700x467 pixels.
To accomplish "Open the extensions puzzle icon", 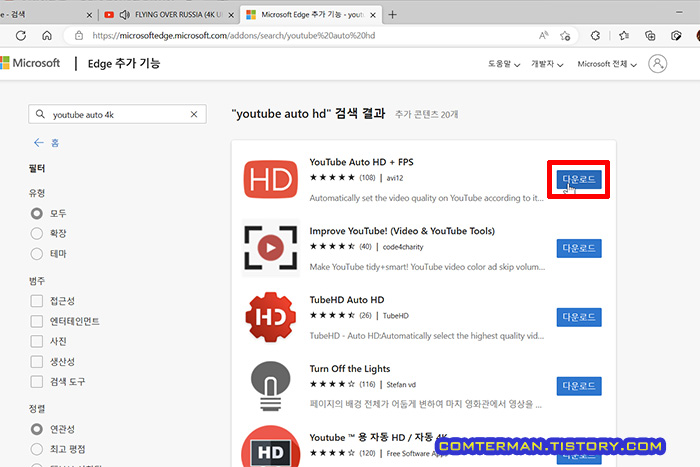I will click(595, 36).
